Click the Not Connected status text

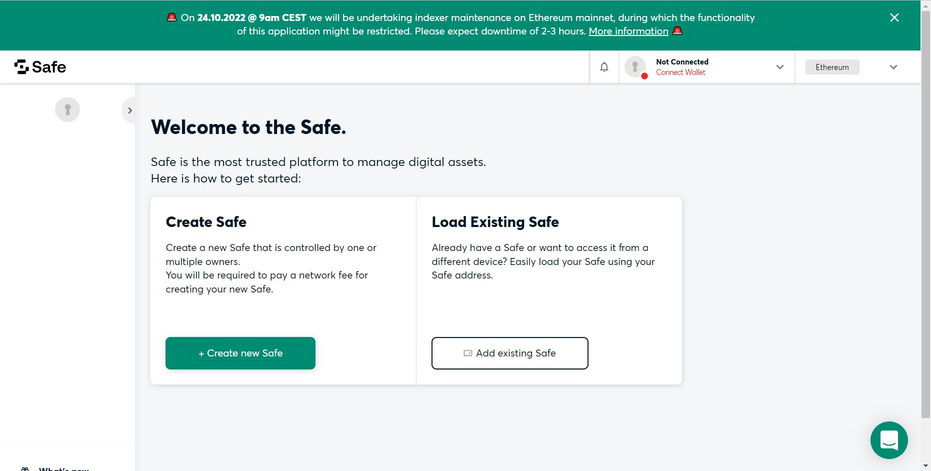pos(682,62)
